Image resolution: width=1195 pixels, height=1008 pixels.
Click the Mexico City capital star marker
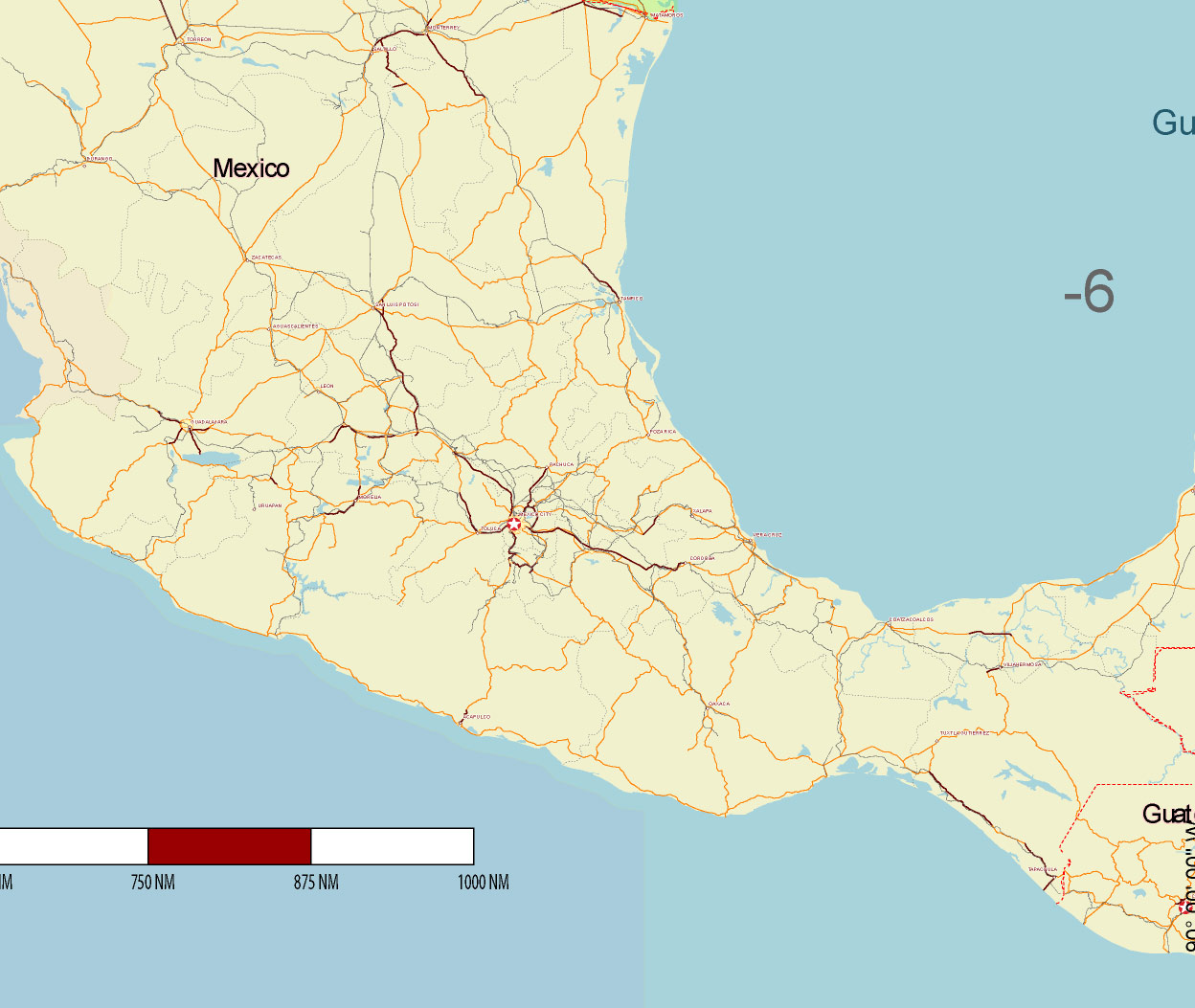click(x=515, y=524)
